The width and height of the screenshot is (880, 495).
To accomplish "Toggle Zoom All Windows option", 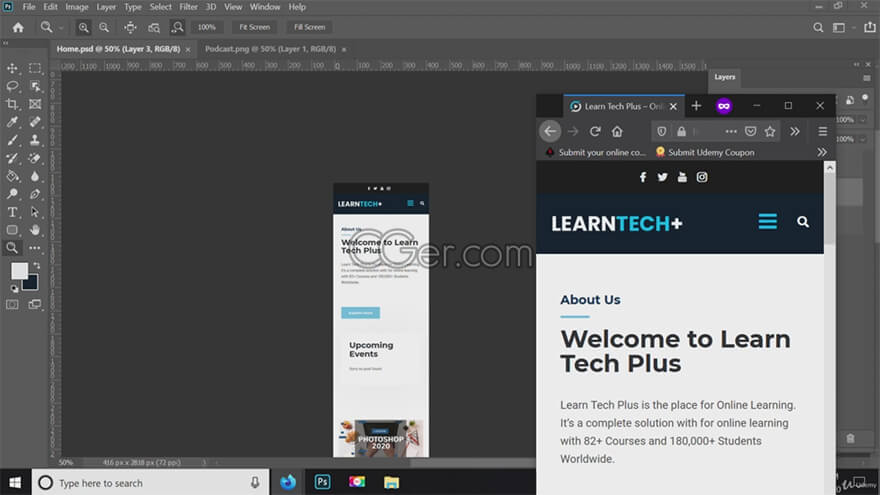I will pyautogui.click(x=154, y=27).
